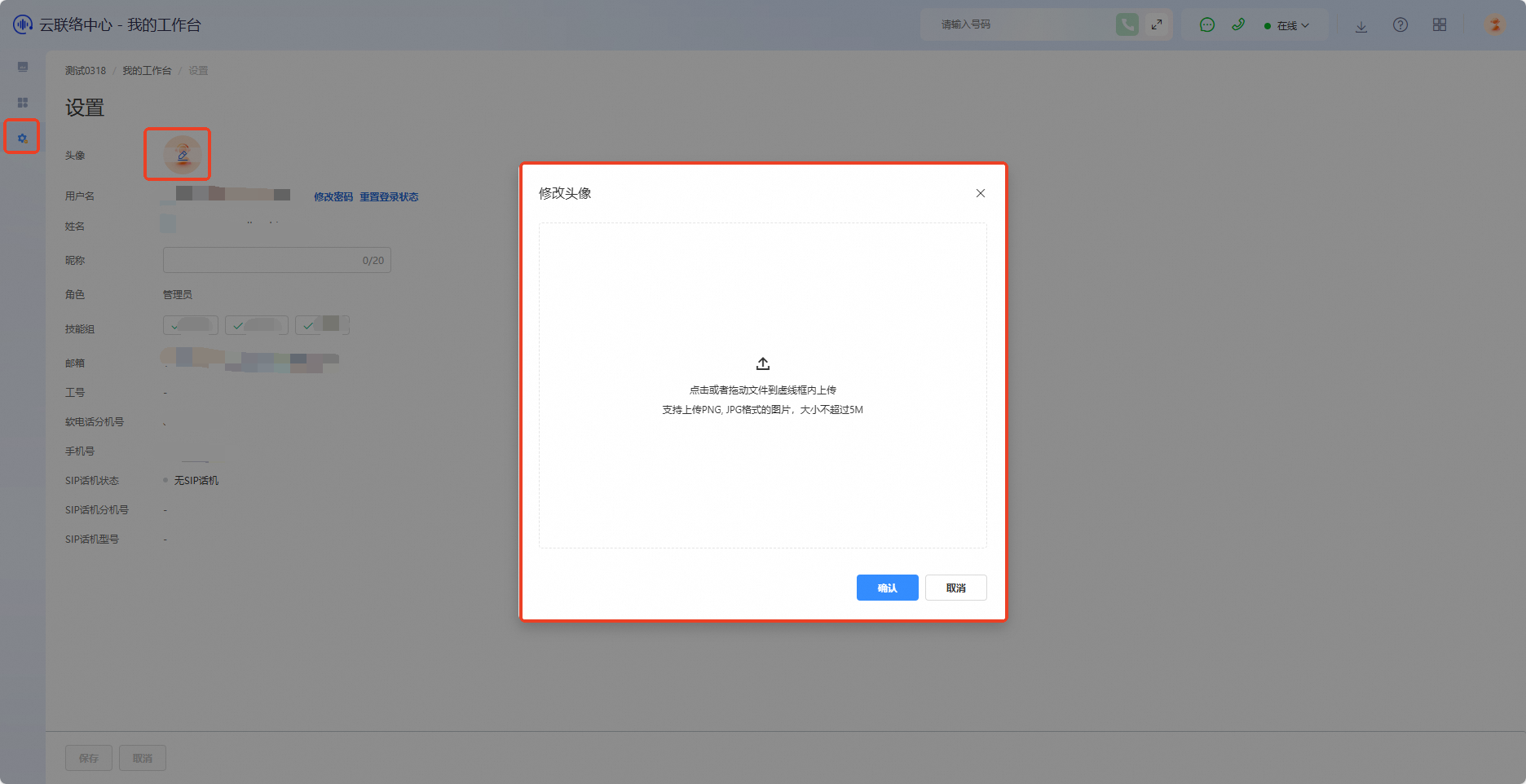
Task: Open the four-squares icon in the left sidebar
Action: pos(23,103)
